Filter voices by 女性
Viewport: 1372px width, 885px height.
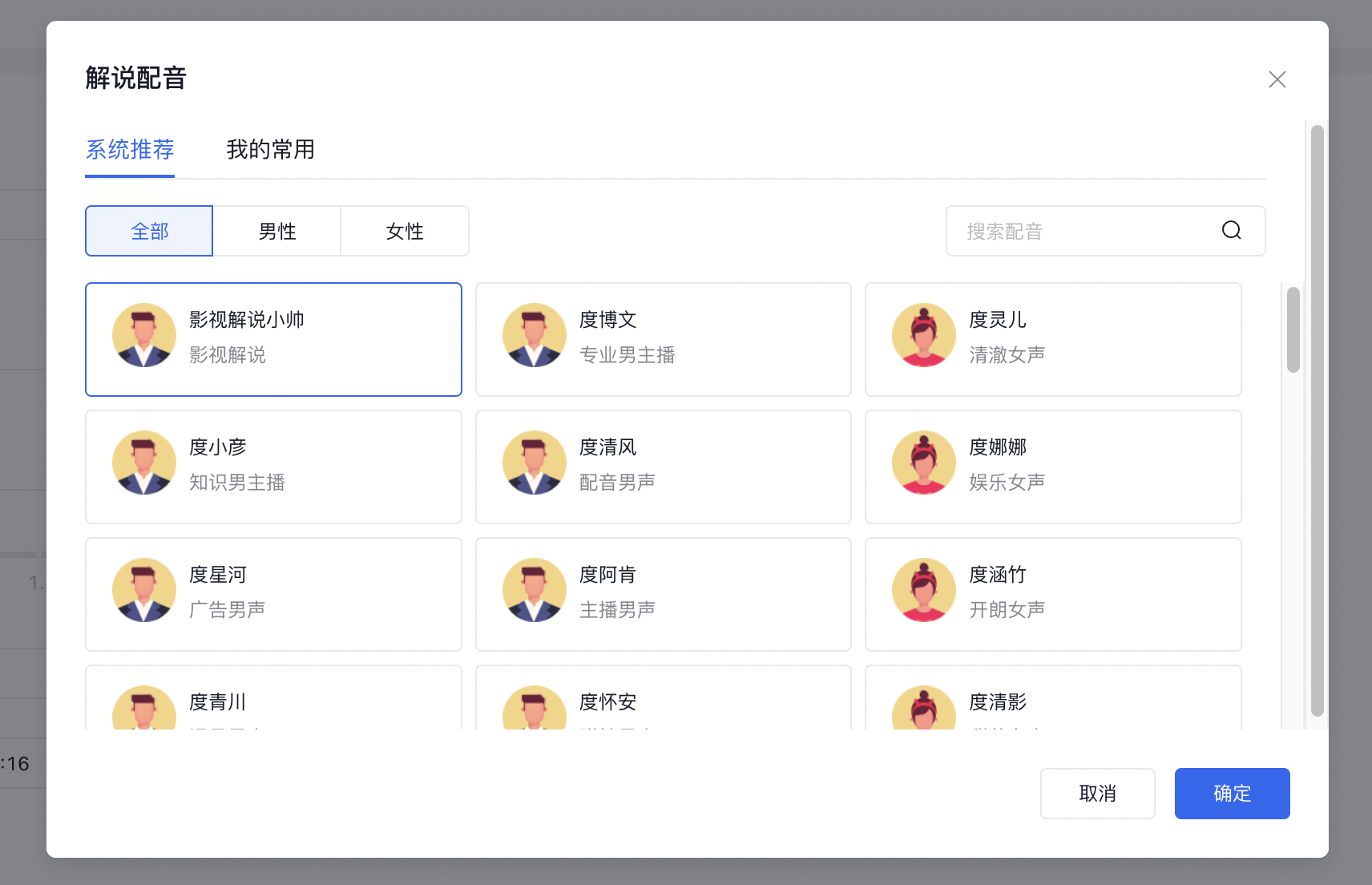[405, 232]
